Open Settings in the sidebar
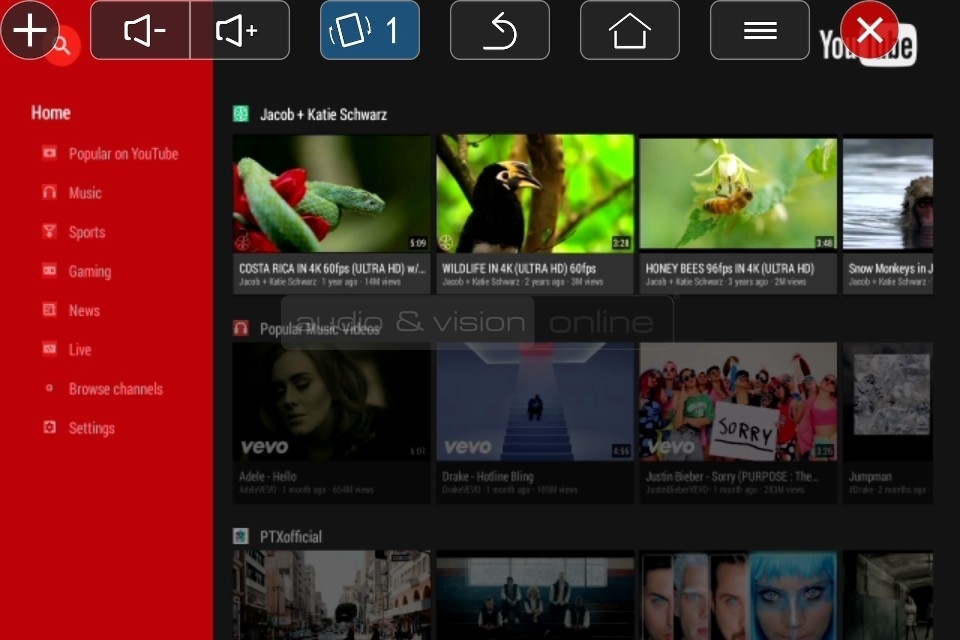This screenshot has height=640, width=960. click(x=91, y=428)
